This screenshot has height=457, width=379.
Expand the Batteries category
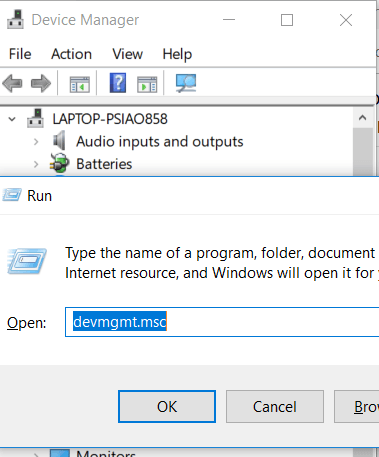[36, 164]
